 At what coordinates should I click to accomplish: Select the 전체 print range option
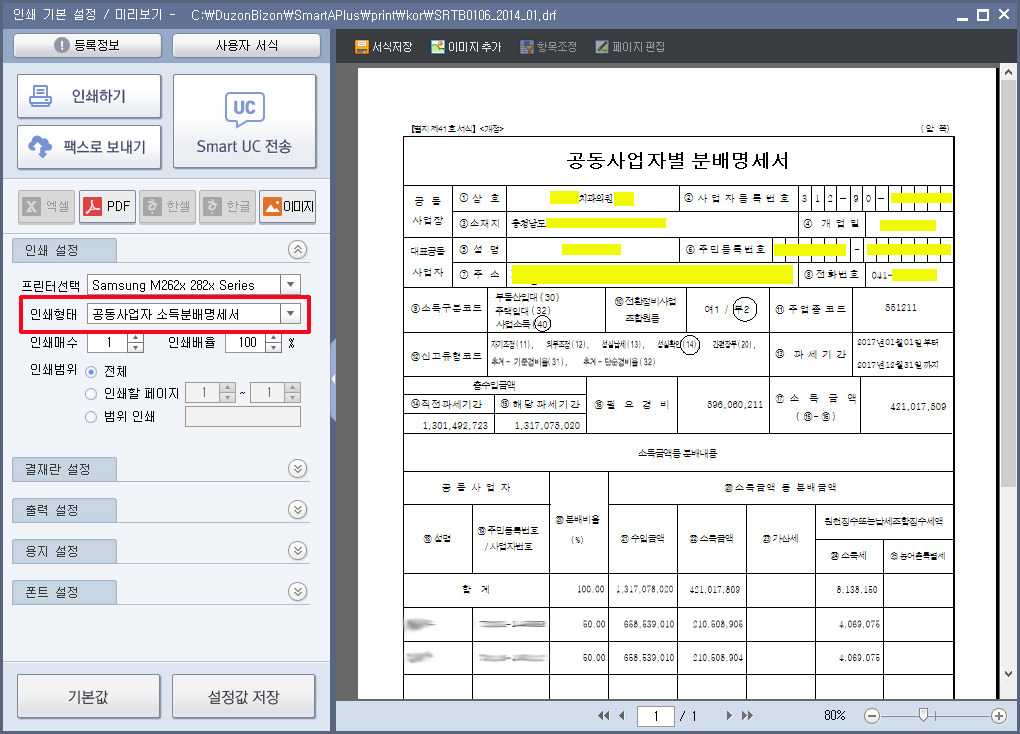point(92,370)
